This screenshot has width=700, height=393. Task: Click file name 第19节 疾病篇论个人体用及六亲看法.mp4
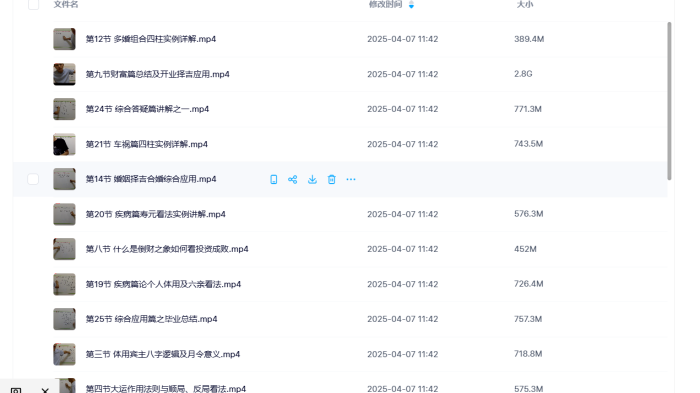click(163, 284)
